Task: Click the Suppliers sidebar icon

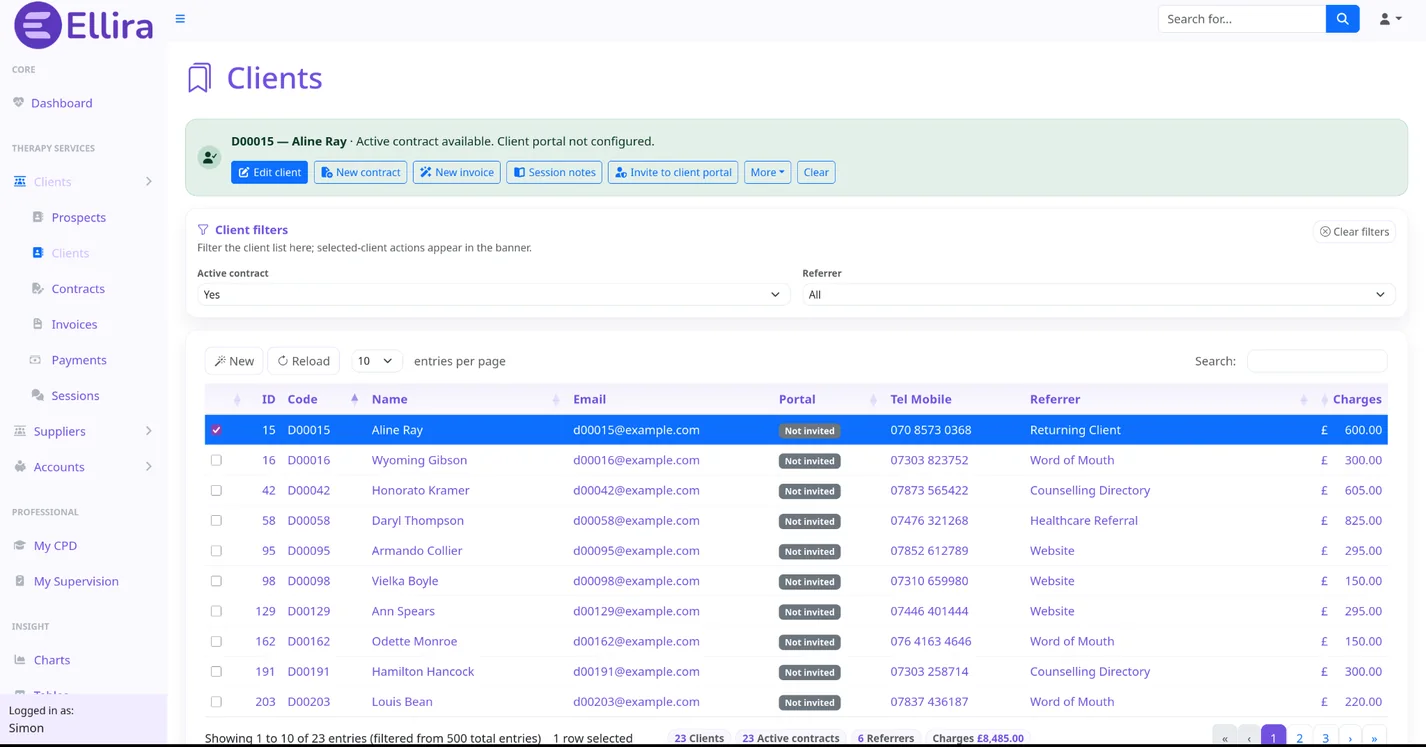Action: coord(20,431)
